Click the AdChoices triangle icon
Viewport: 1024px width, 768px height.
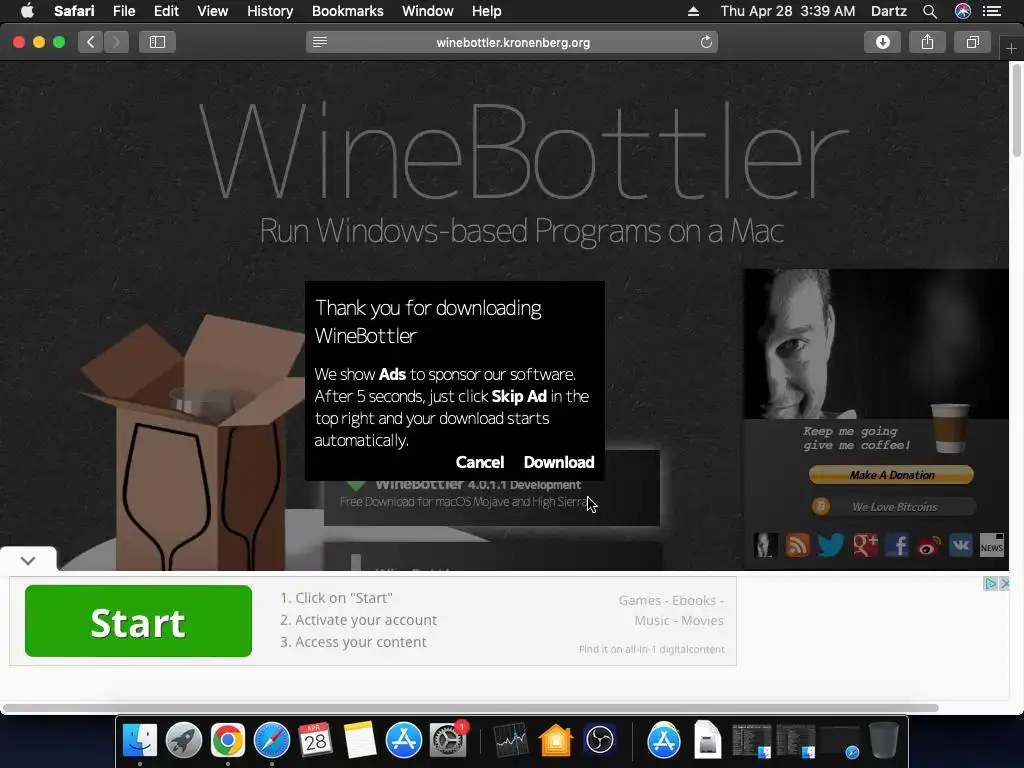click(x=991, y=583)
